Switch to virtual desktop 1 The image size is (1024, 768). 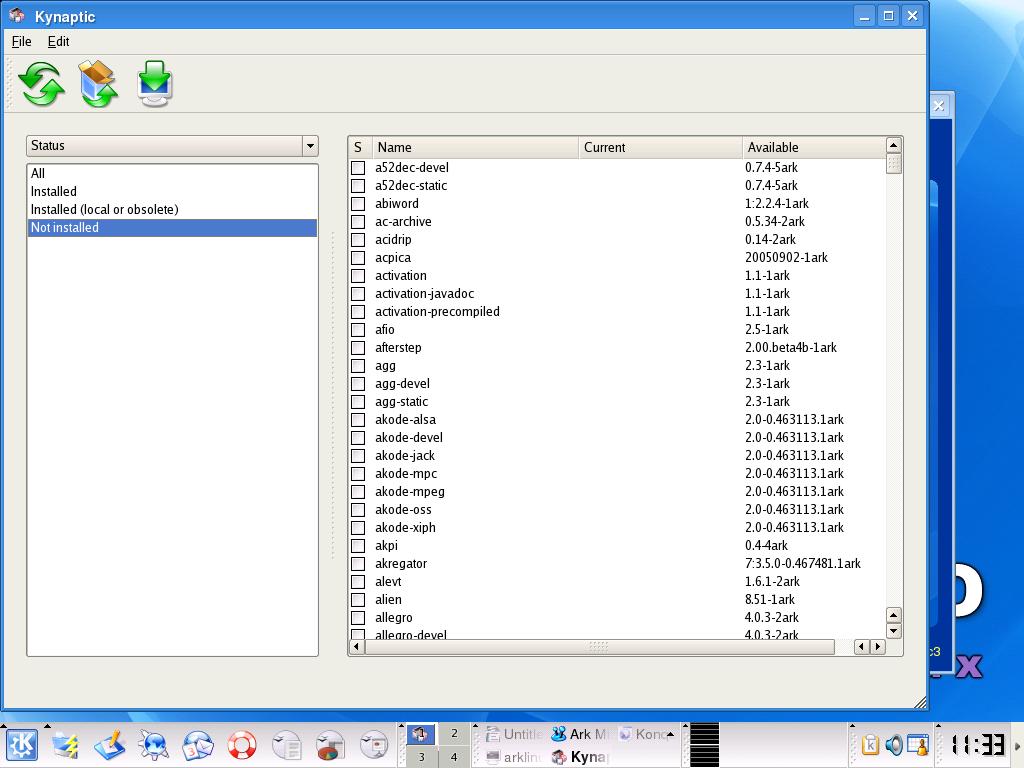click(421, 734)
